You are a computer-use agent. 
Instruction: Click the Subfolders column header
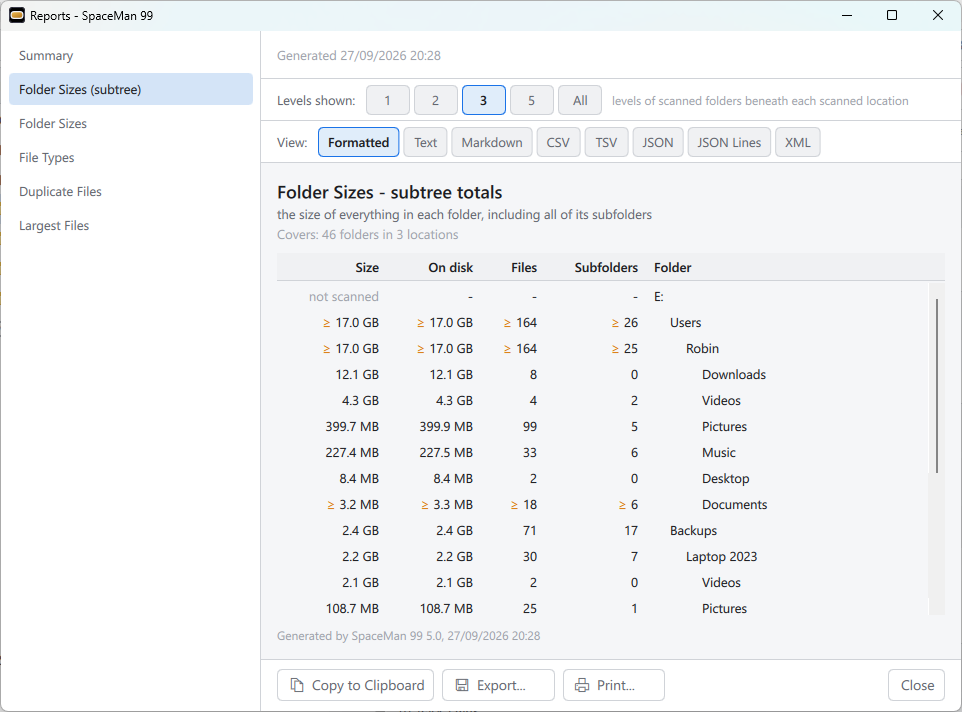(606, 268)
